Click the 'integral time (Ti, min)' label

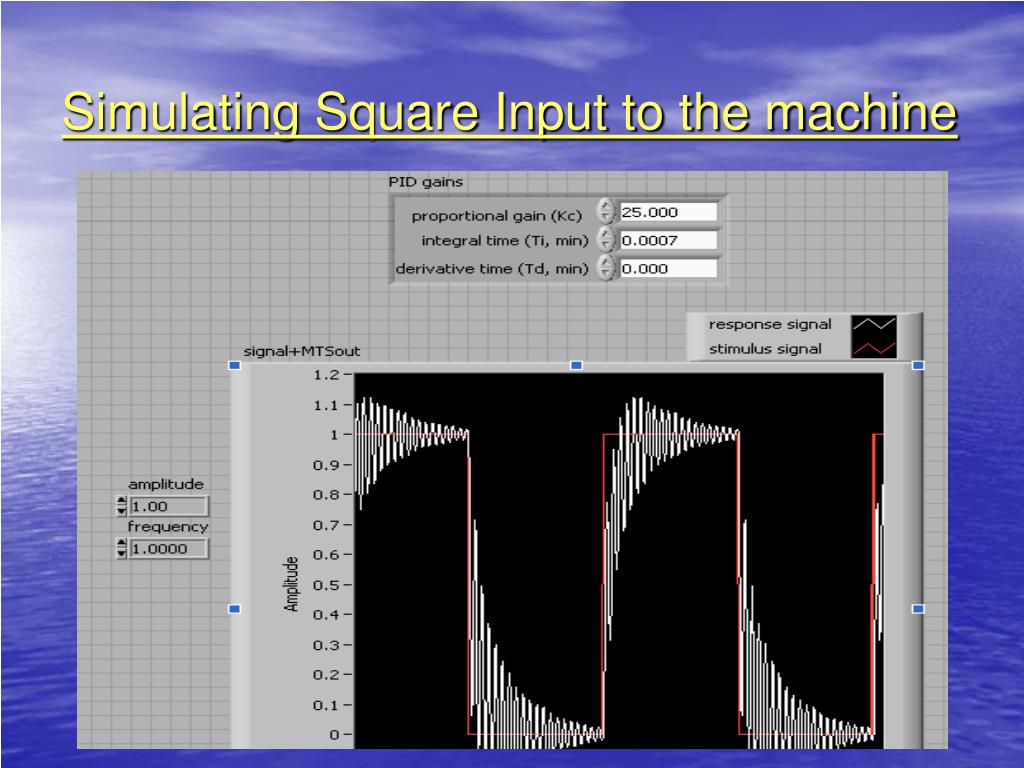pos(505,240)
